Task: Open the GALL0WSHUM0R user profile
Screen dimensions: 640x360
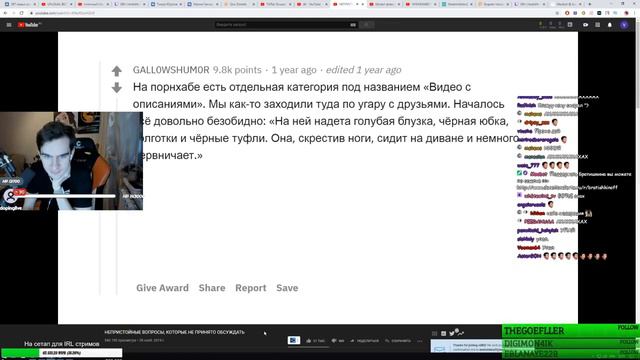Action: point(171,70)
